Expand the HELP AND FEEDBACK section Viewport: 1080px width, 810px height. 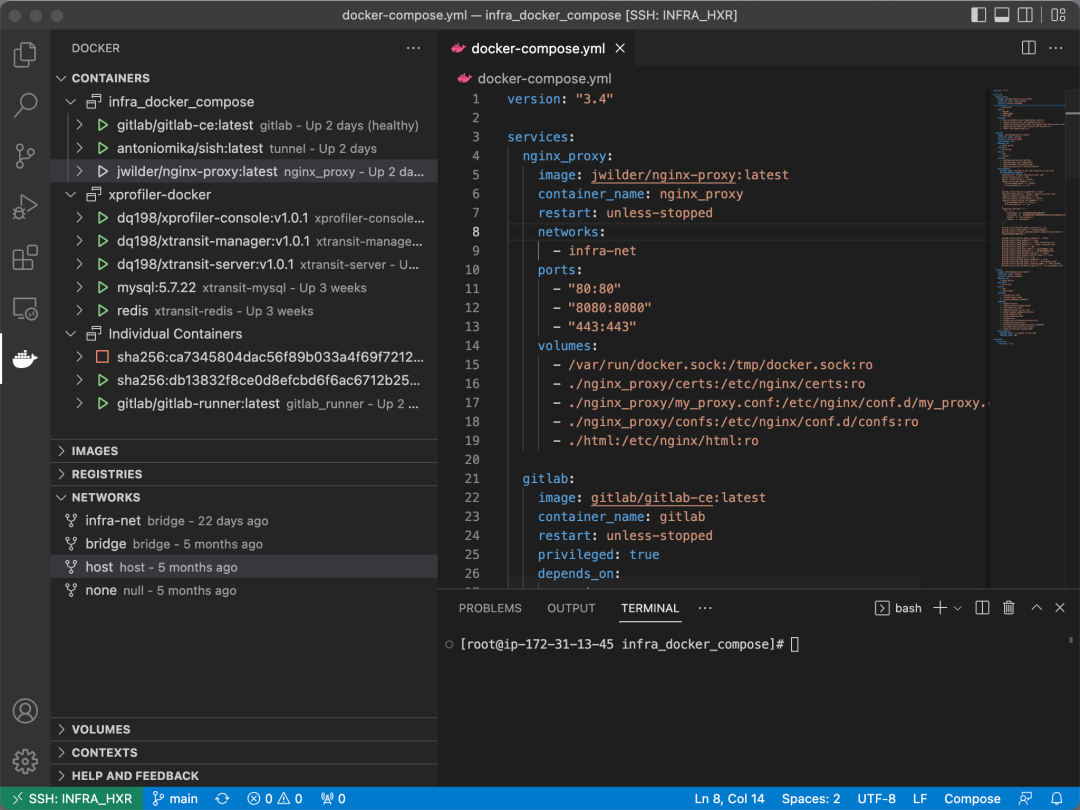(244, 776)
